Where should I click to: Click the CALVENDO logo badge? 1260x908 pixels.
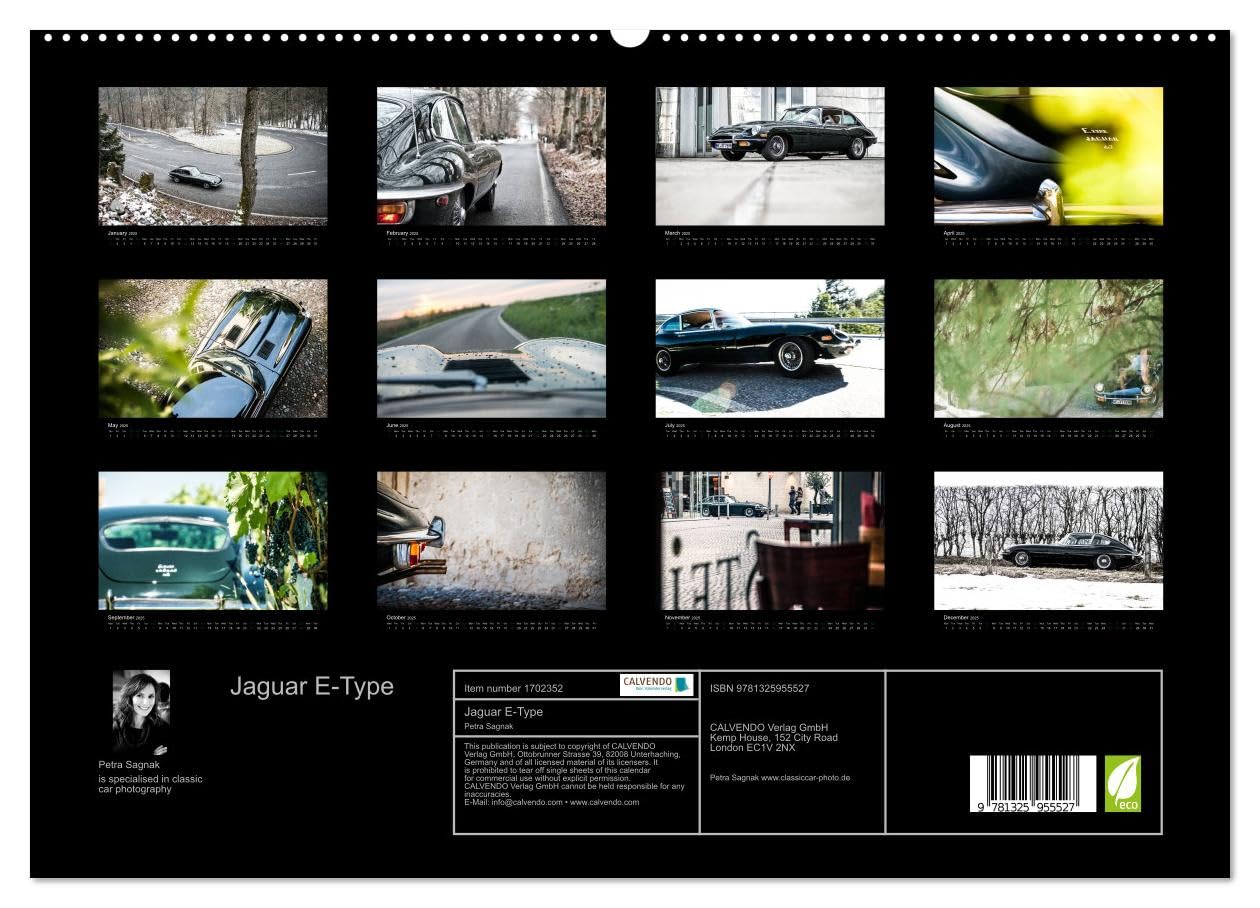pos(656,685)
